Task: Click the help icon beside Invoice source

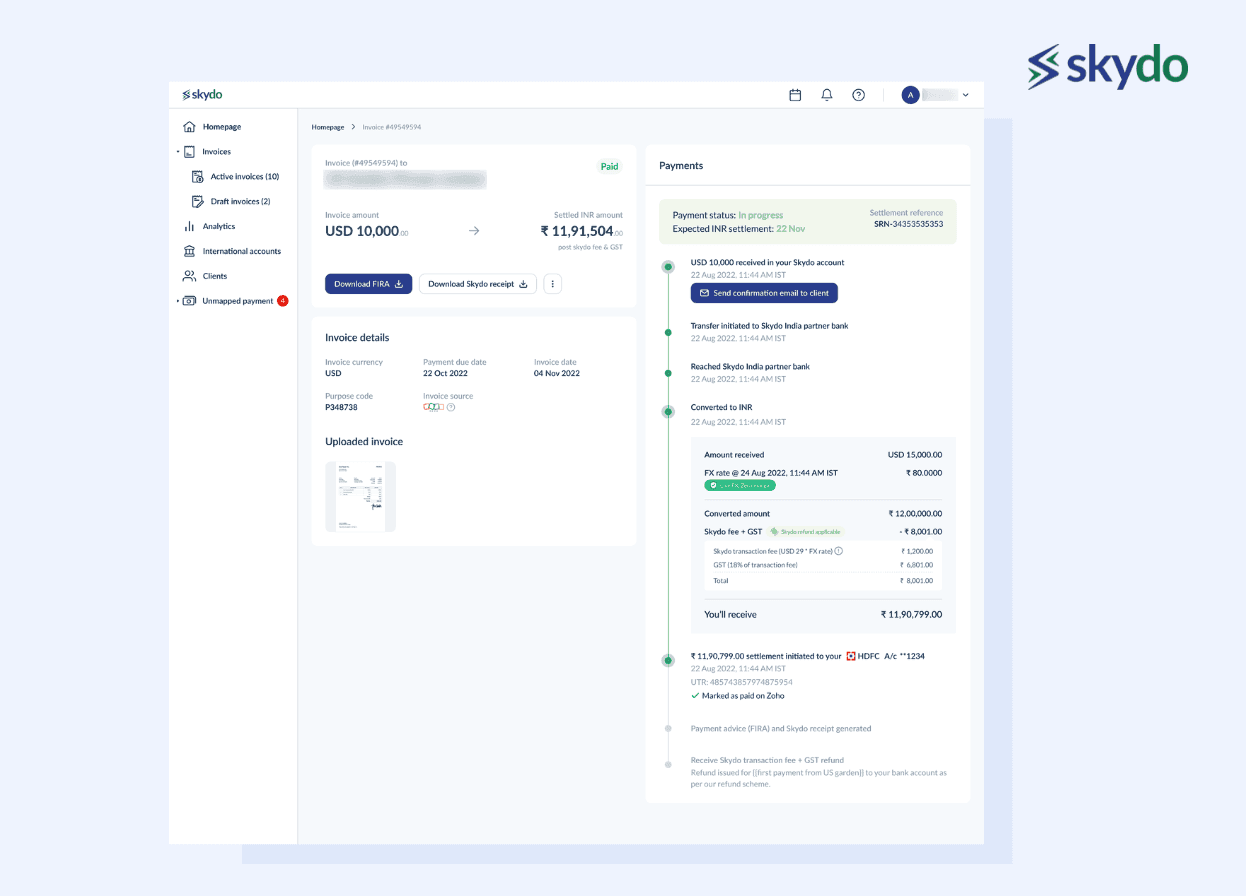Action: [x=451, y=407]
